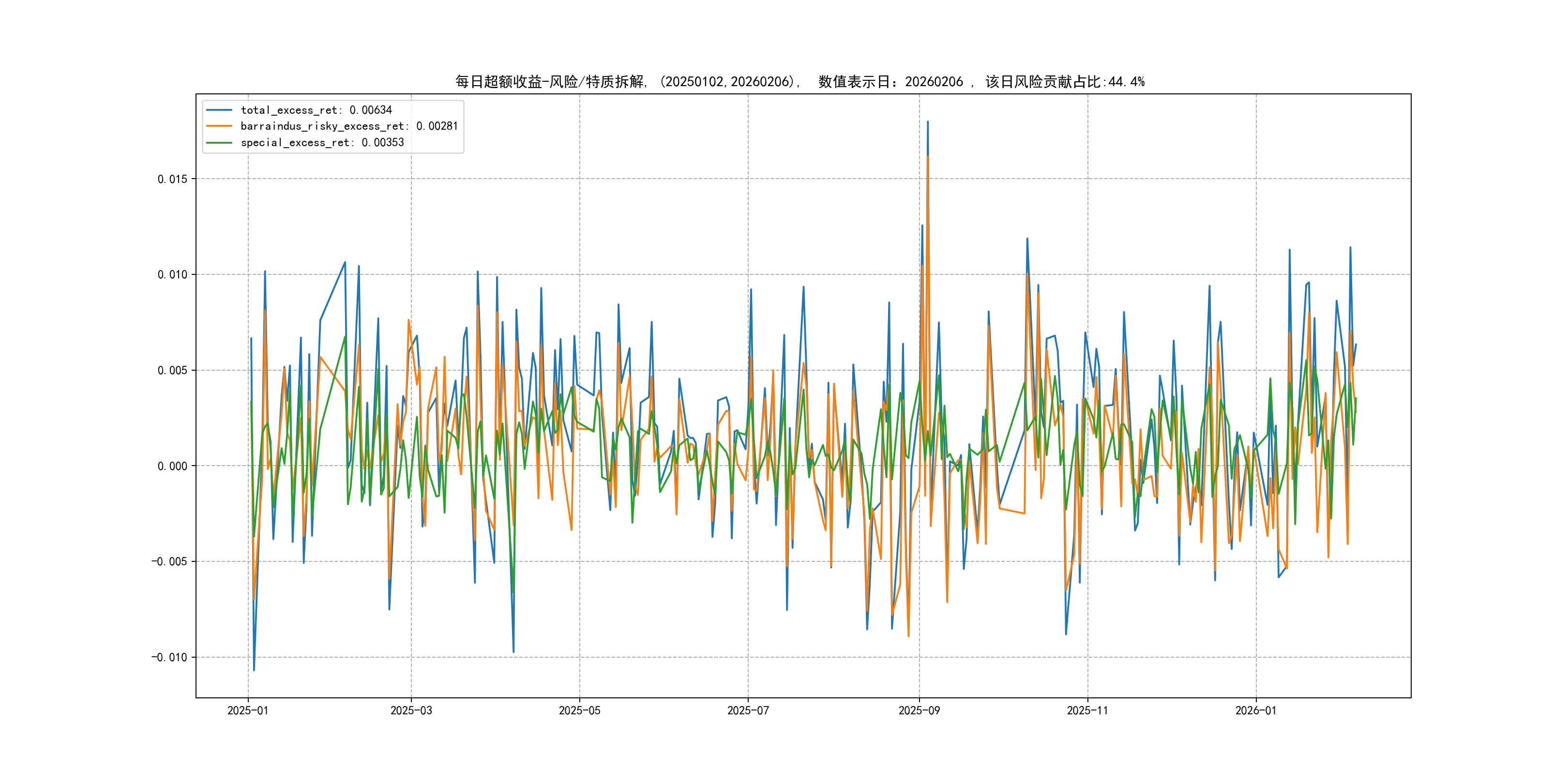1568x784 pixels.
Task: Click the -0.010 y-axis tick label
Action: [x=169, y=657]
